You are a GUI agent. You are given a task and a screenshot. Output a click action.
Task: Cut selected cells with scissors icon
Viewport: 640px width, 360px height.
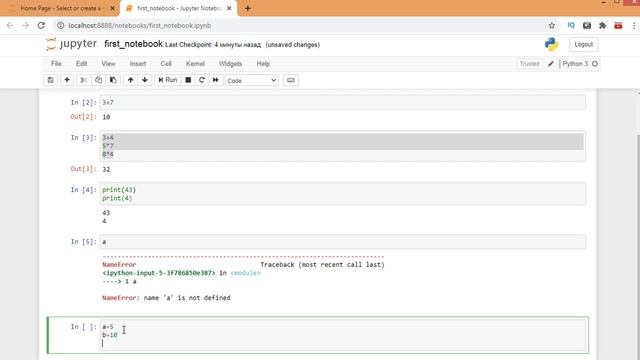83,80
